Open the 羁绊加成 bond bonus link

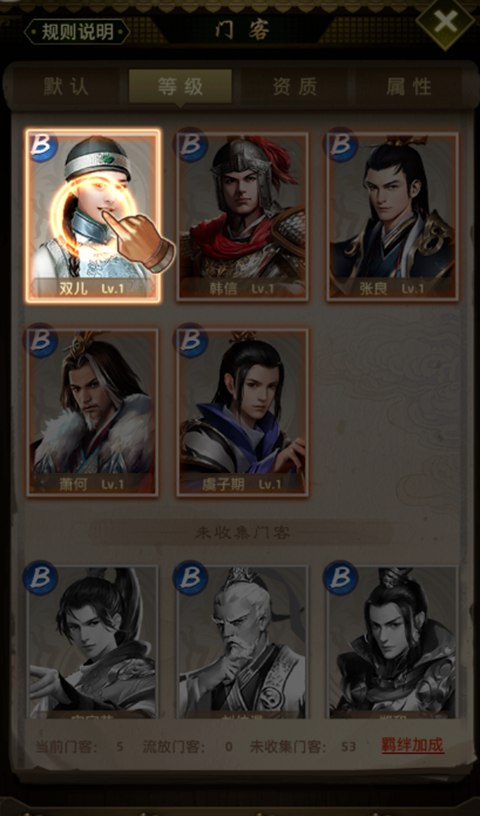point(413,746)
